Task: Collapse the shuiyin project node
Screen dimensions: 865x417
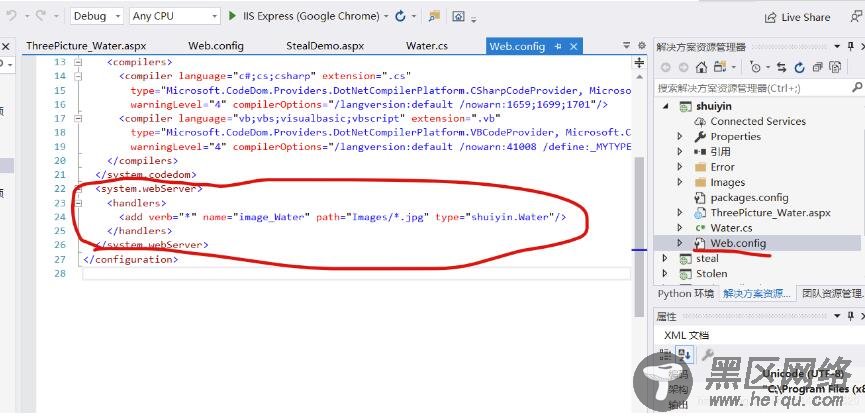Action: coord(666,105)
